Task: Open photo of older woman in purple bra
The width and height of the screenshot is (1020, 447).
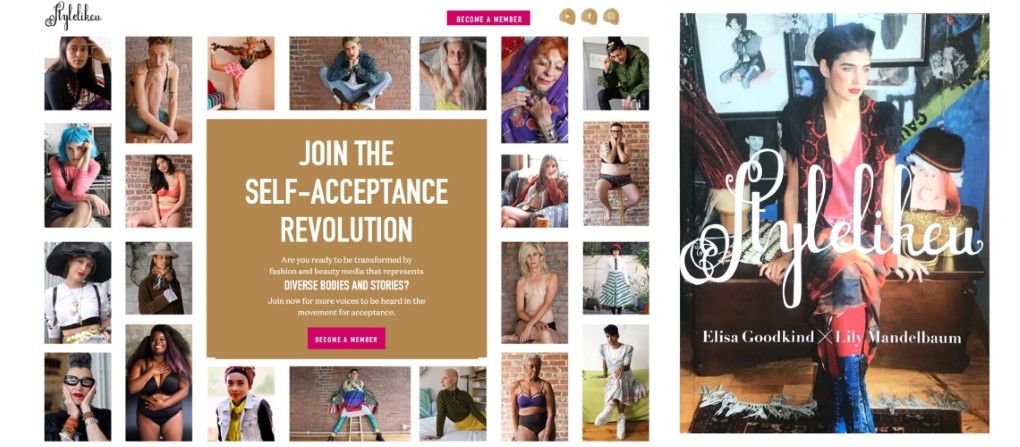Action: pyautogui.click(x=534, y=397)
